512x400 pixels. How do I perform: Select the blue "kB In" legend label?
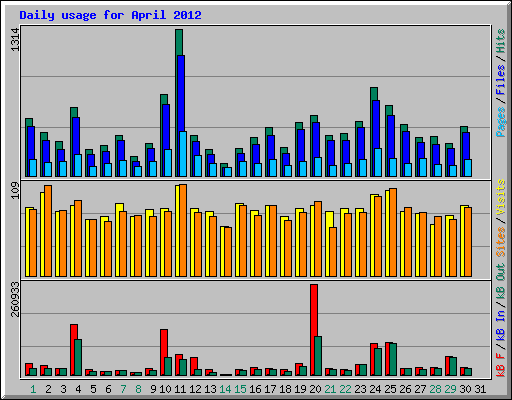[501, 325]
